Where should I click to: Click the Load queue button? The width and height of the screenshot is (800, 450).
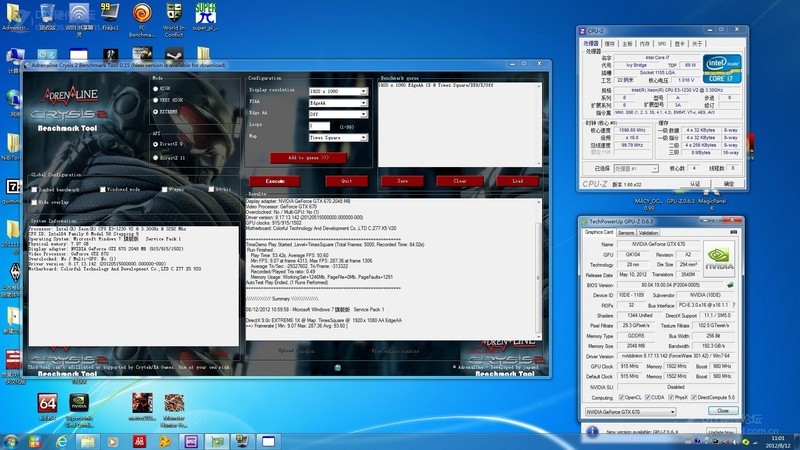point(517,181)
